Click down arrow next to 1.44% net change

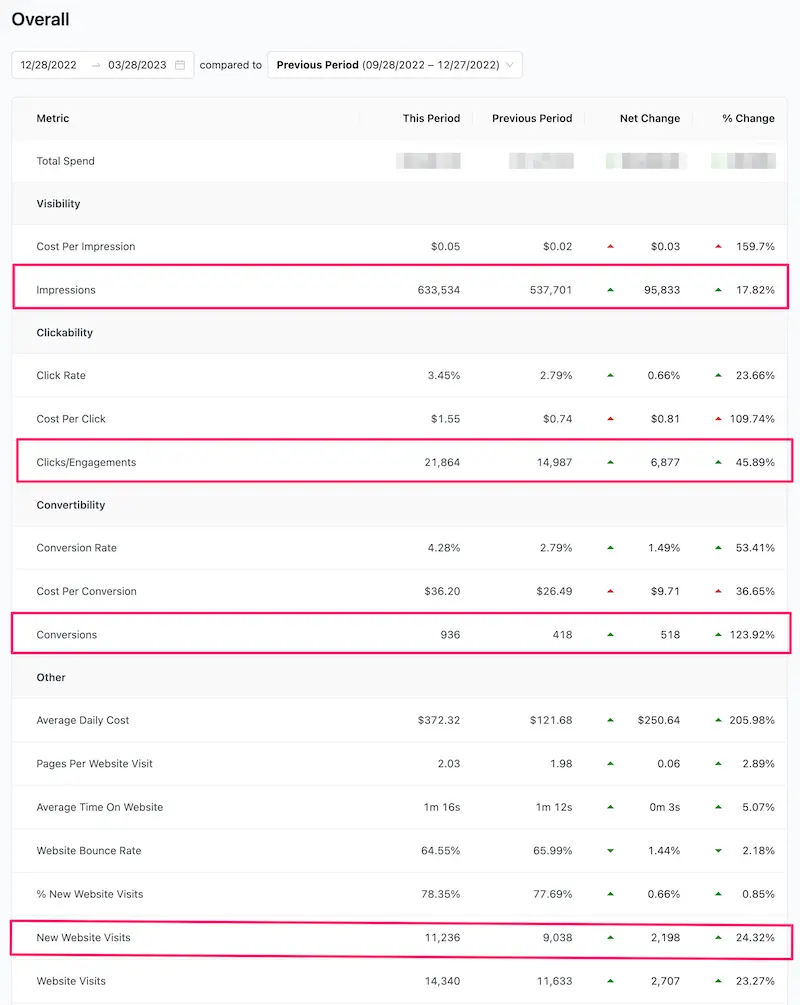coord(610,851)
